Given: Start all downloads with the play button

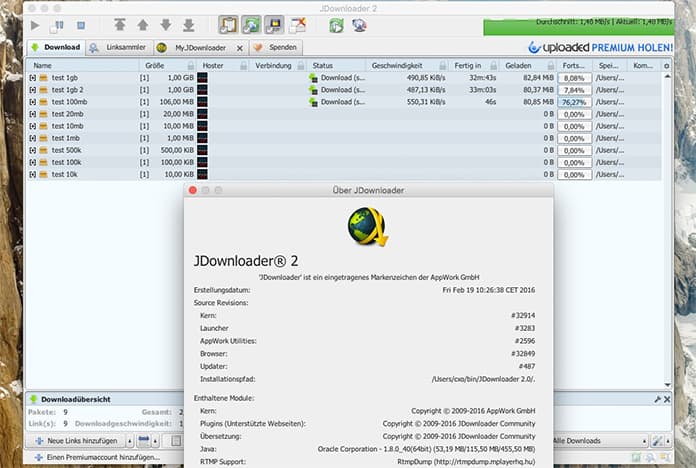Looking at the screenshot, I should (35, 25).
